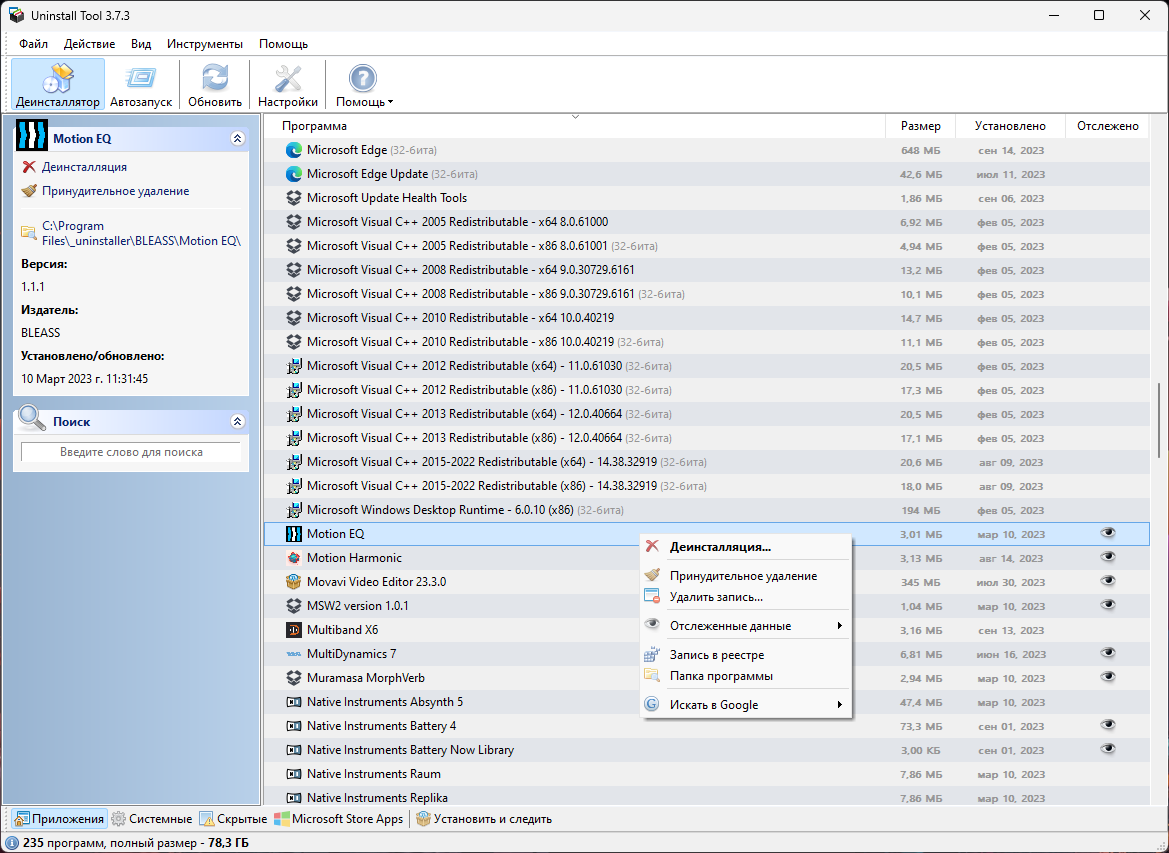The height and width of the screenshot is (853, 1169).
Task: Open the Помощь toolbar dropdown arrow
Action: pos(391,102)
